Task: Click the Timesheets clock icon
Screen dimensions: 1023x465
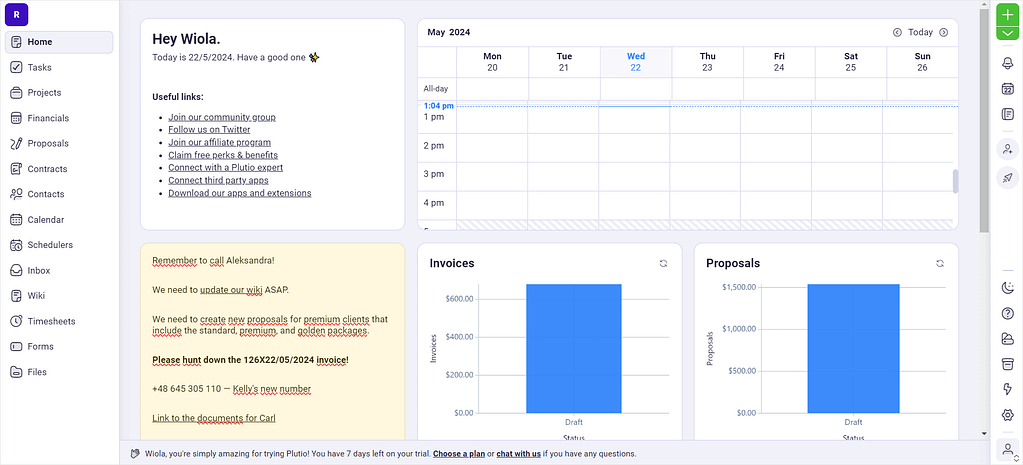Action: (16, 321)
